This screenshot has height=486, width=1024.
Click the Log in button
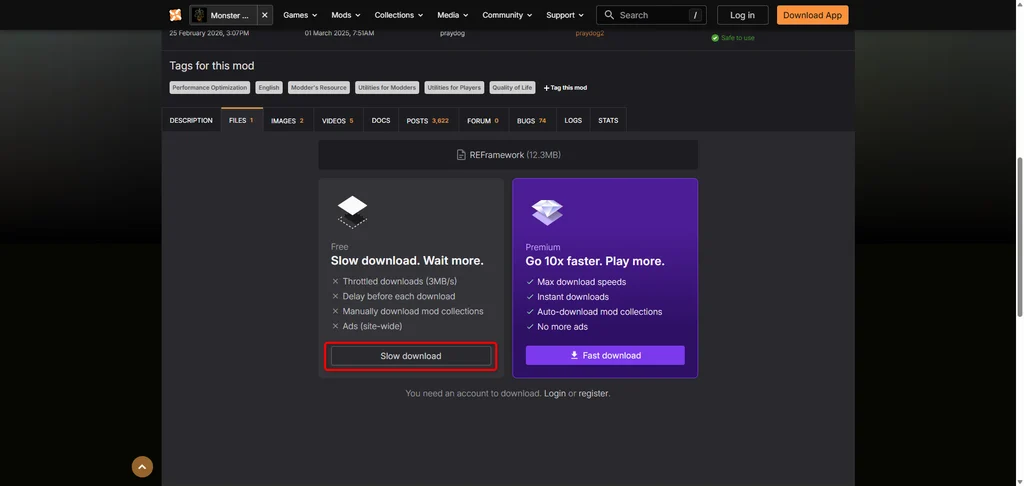(743, 15)
